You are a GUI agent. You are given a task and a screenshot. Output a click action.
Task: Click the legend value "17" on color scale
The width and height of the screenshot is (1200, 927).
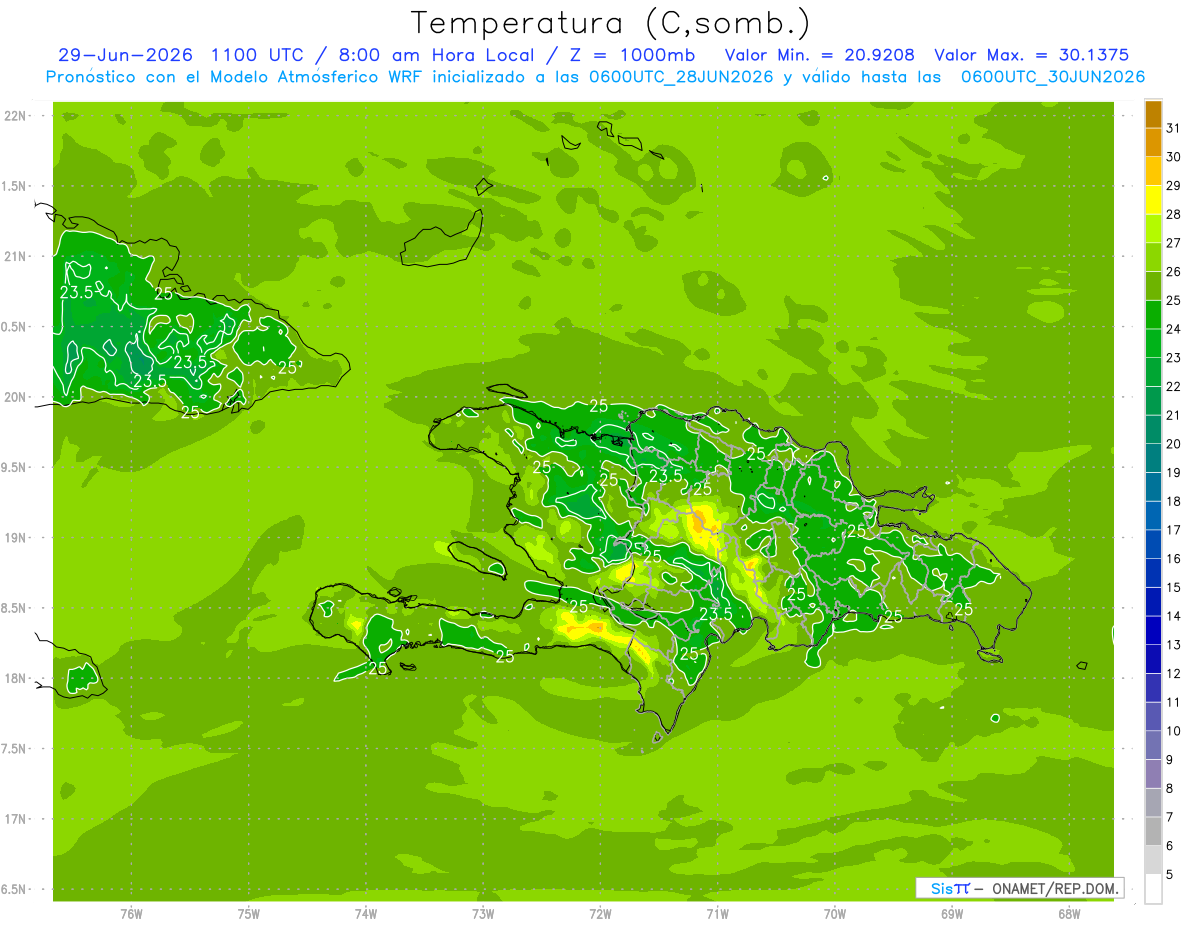1174,530
